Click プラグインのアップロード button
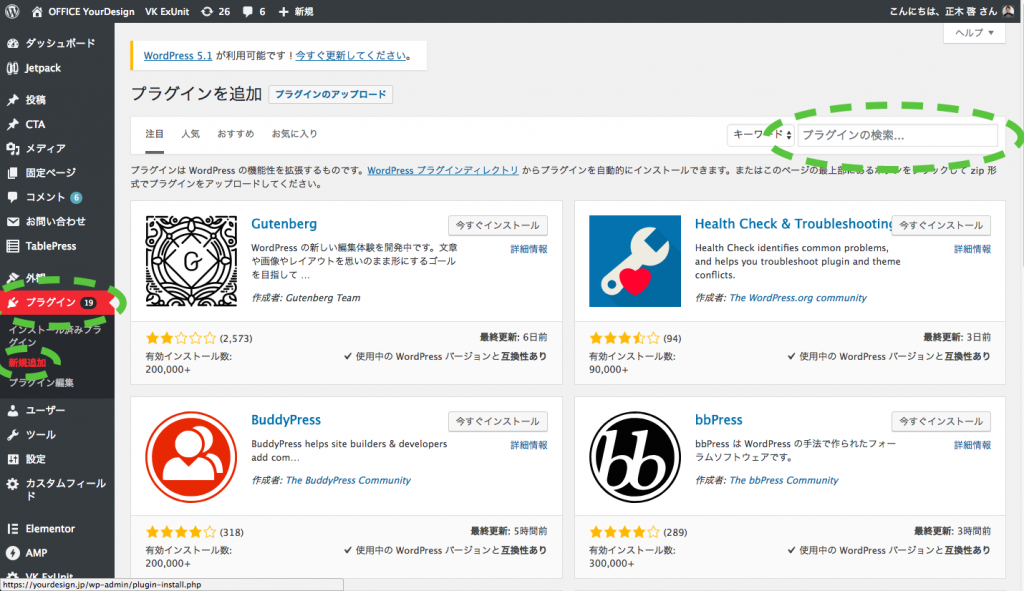This screenshot has height=591, width=1024. pyautogui.click(x=331, y=94)
